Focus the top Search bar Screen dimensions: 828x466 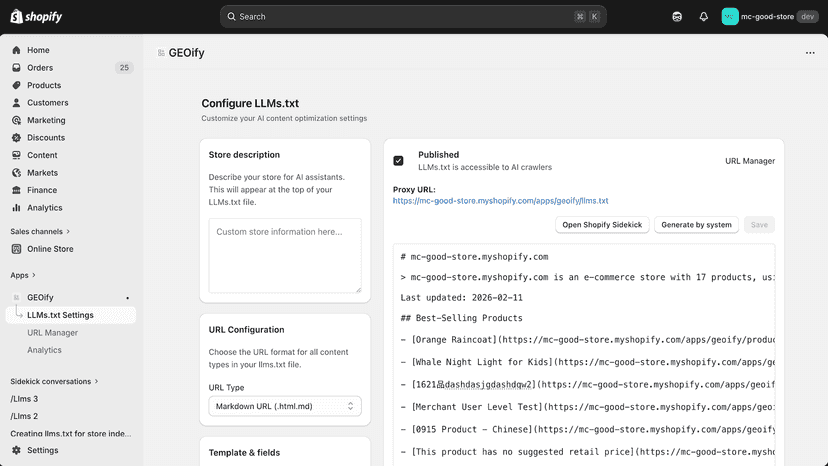(413, 17)
